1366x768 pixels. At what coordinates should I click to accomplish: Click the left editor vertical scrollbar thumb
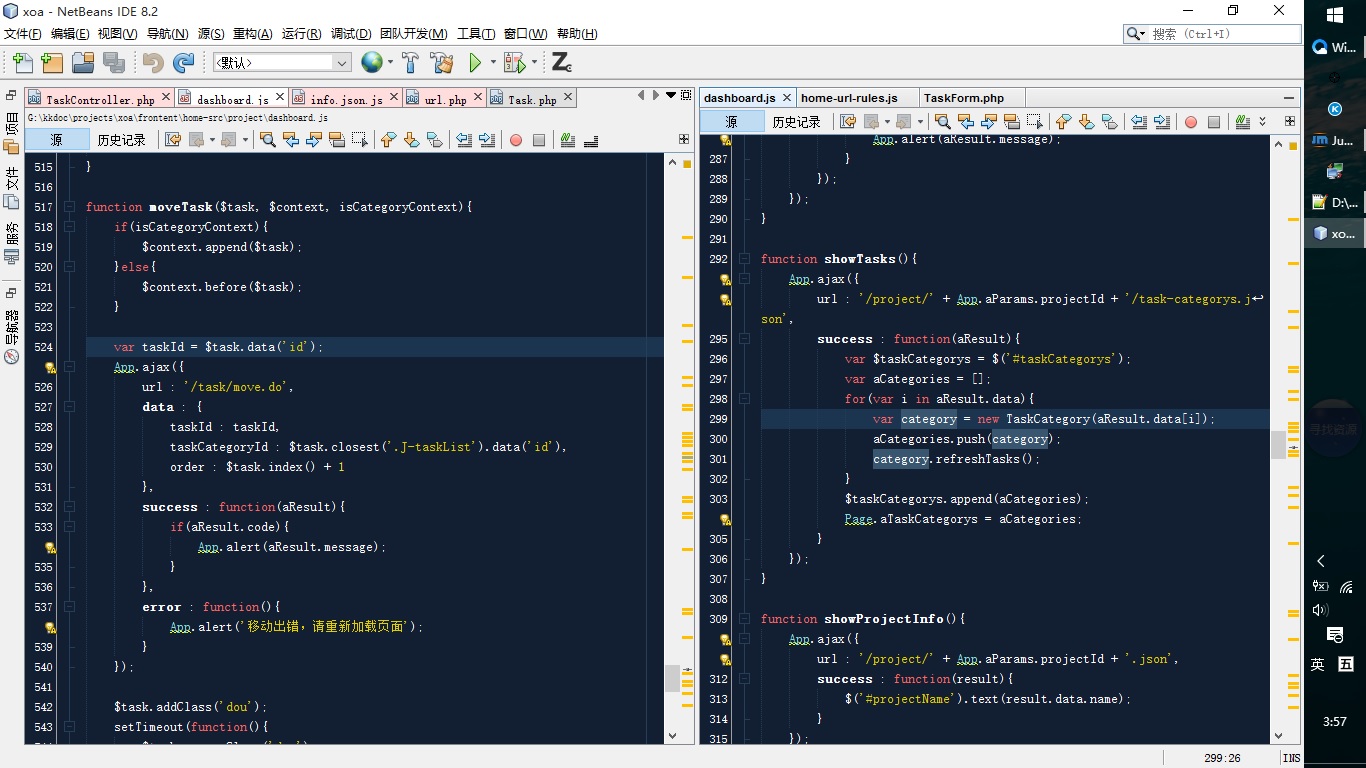[672, 679]
